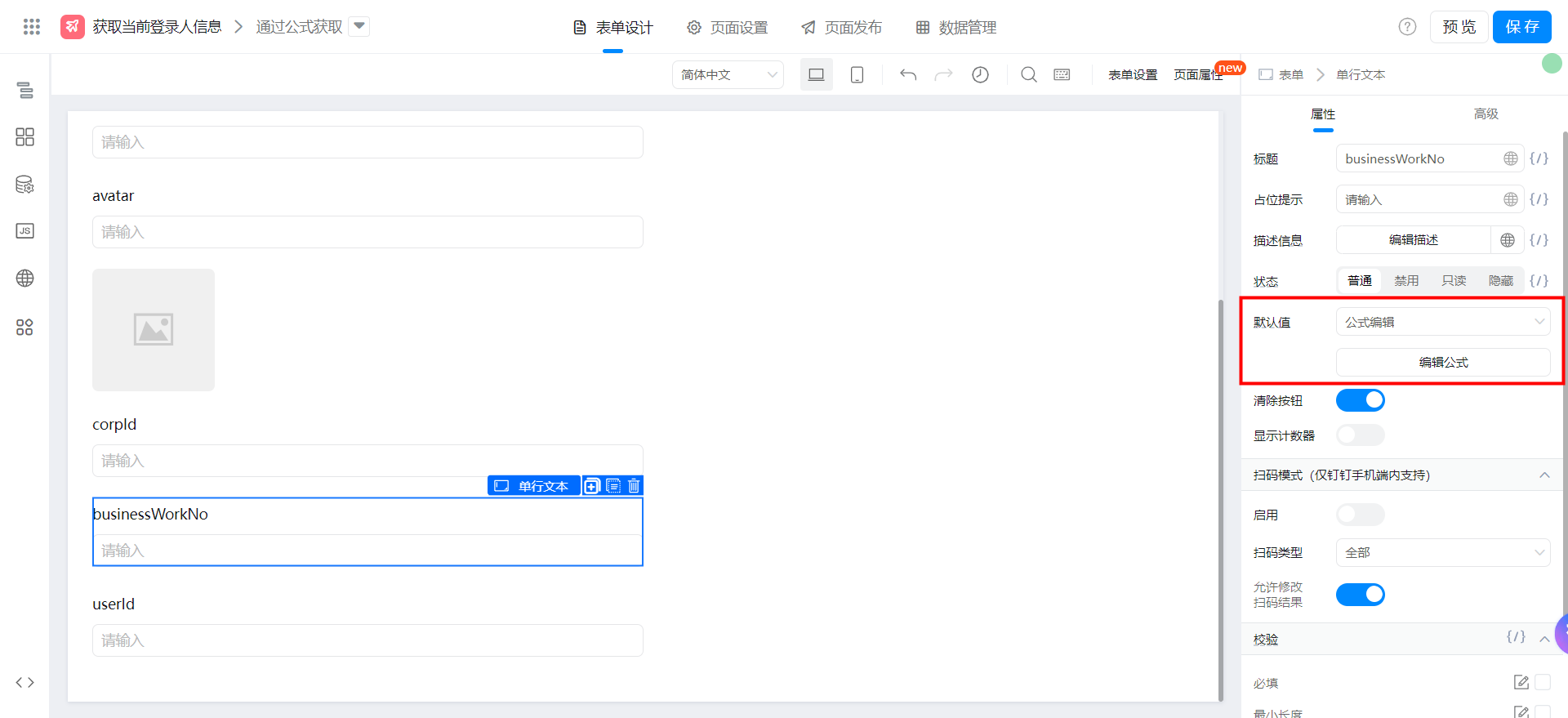The height and width of the screenshot is (718, 1568).
Task: Open the 简体中文 language dropdown
Action: [x=728, y=75]
